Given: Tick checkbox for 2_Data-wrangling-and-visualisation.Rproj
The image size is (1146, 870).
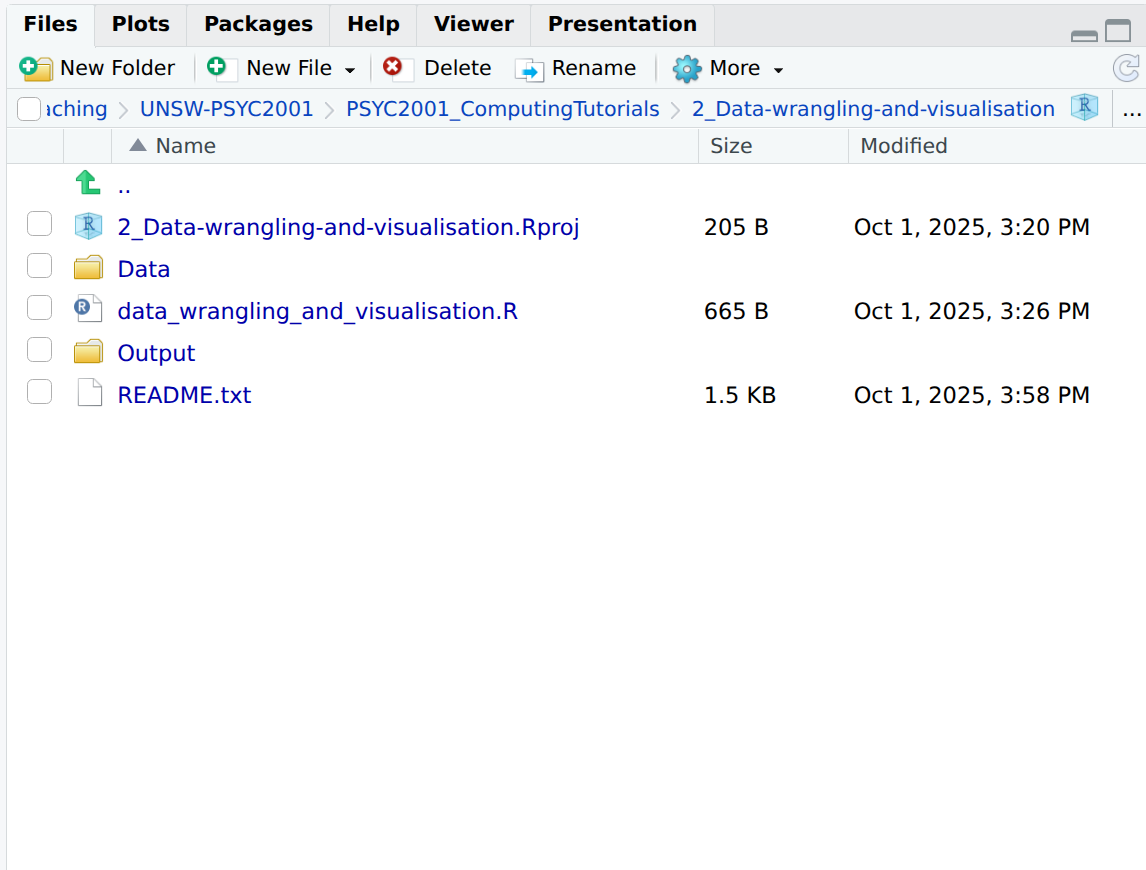Looking at the screenshot, I should [39, 225].
